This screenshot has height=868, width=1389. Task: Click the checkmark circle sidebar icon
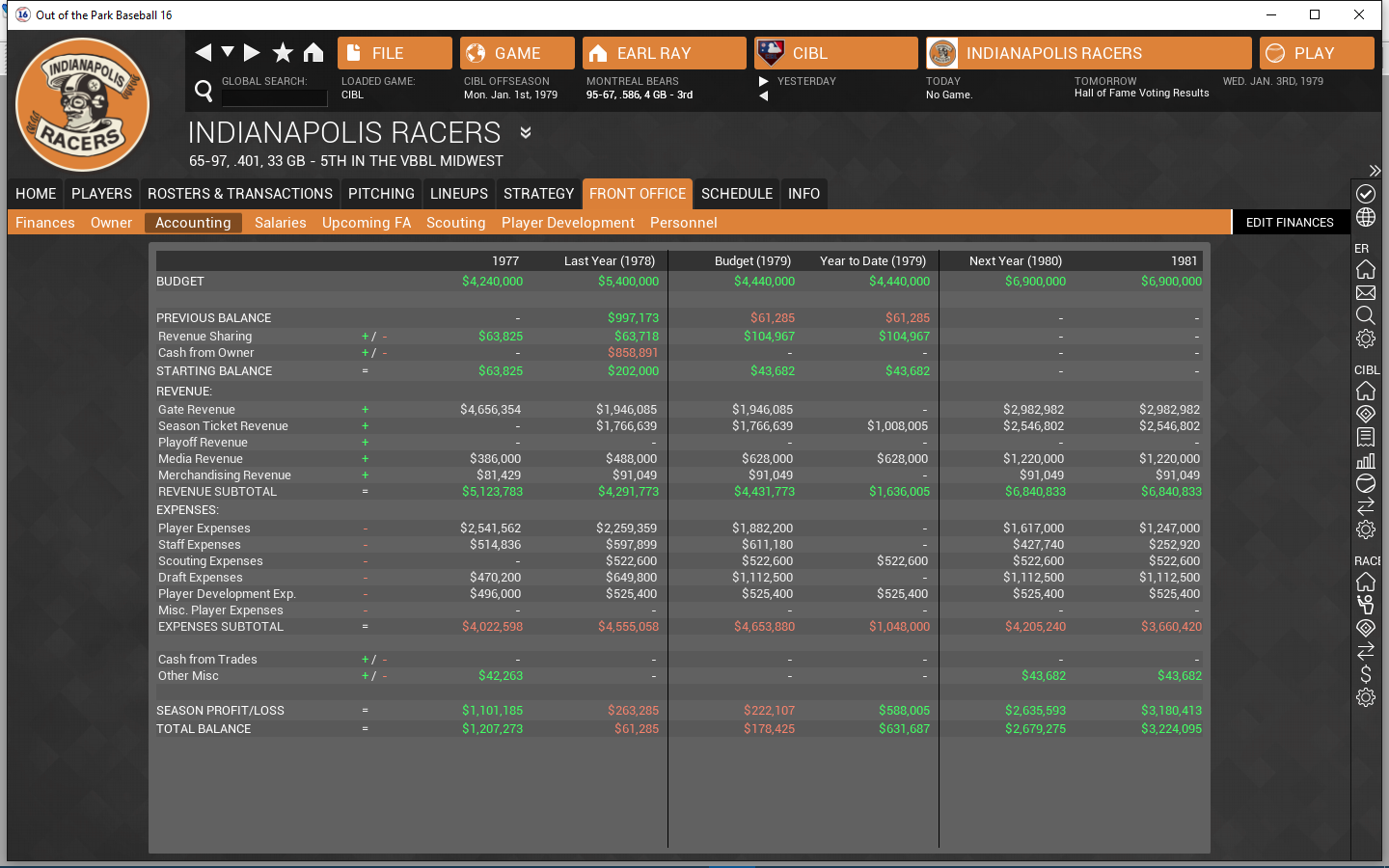point(1366,194)
